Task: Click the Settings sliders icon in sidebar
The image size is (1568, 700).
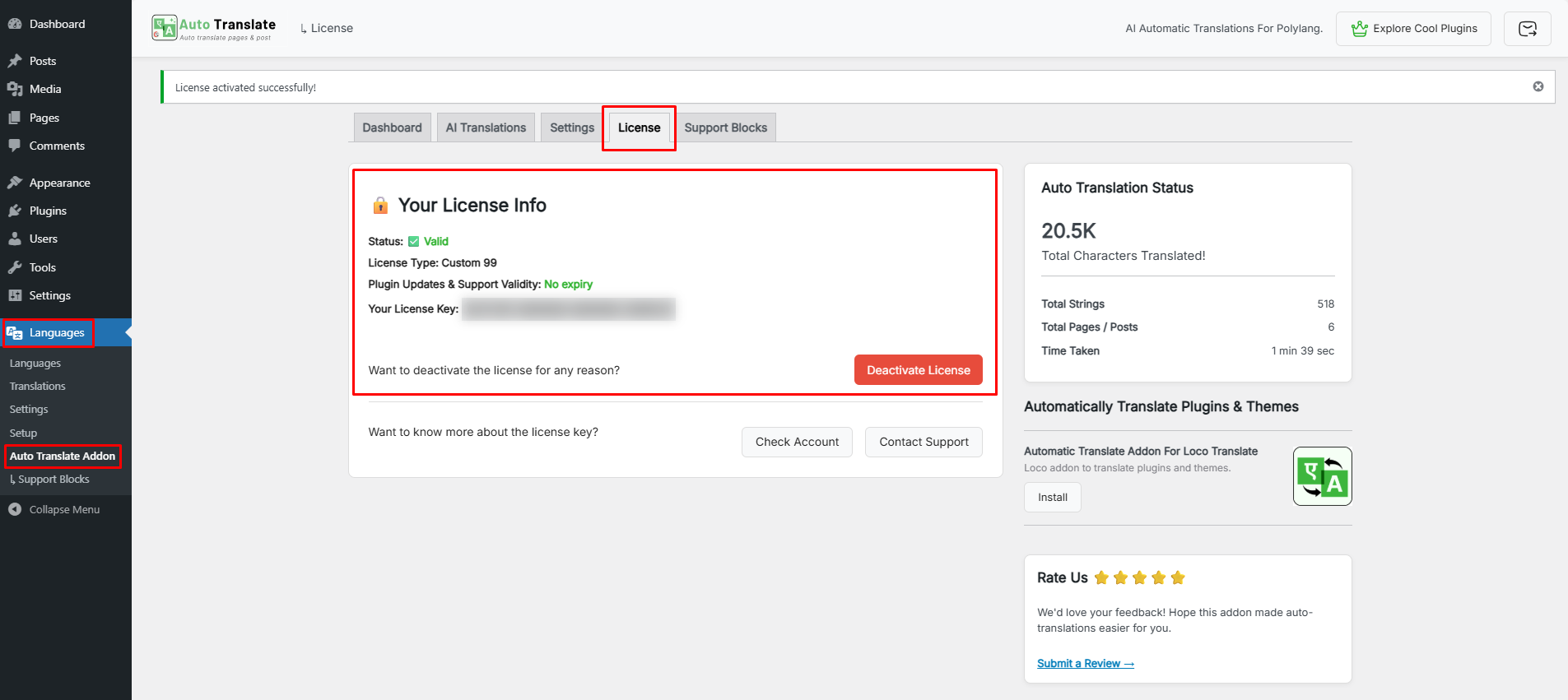Action: tap(15, 295)
